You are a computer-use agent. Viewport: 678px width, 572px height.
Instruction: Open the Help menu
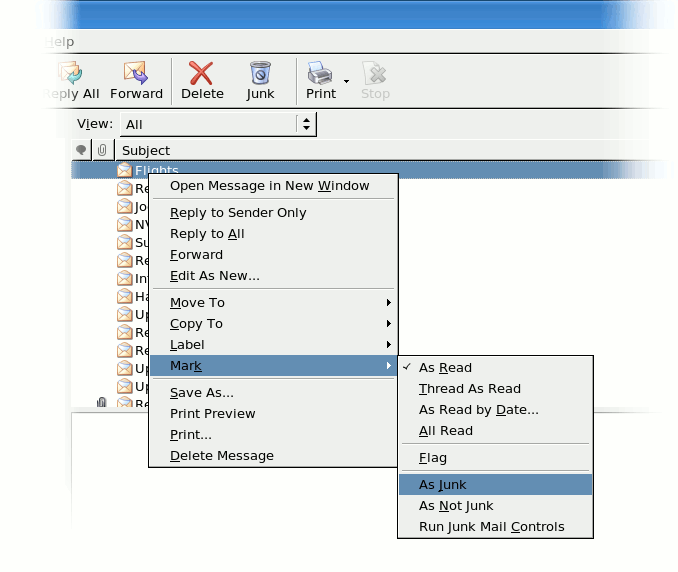click(x=60, y=42)
